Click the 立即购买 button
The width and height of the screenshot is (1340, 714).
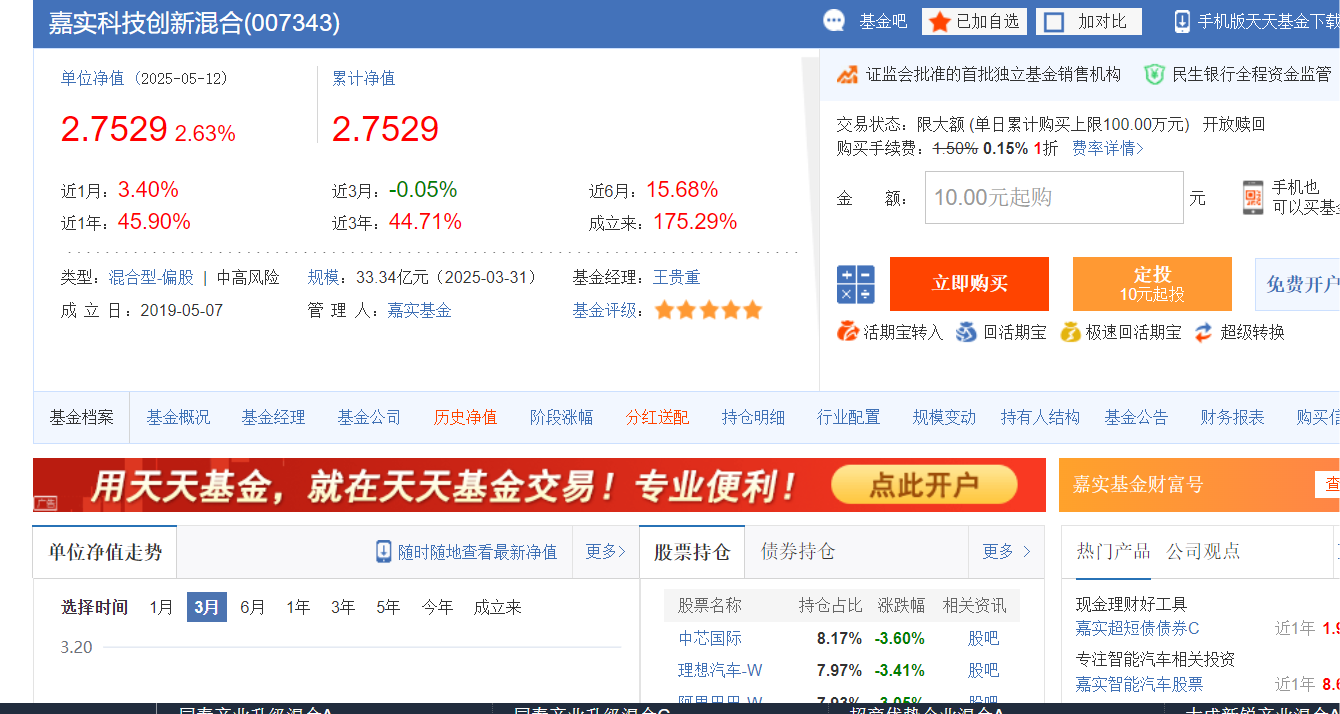[x=970, y=284]
